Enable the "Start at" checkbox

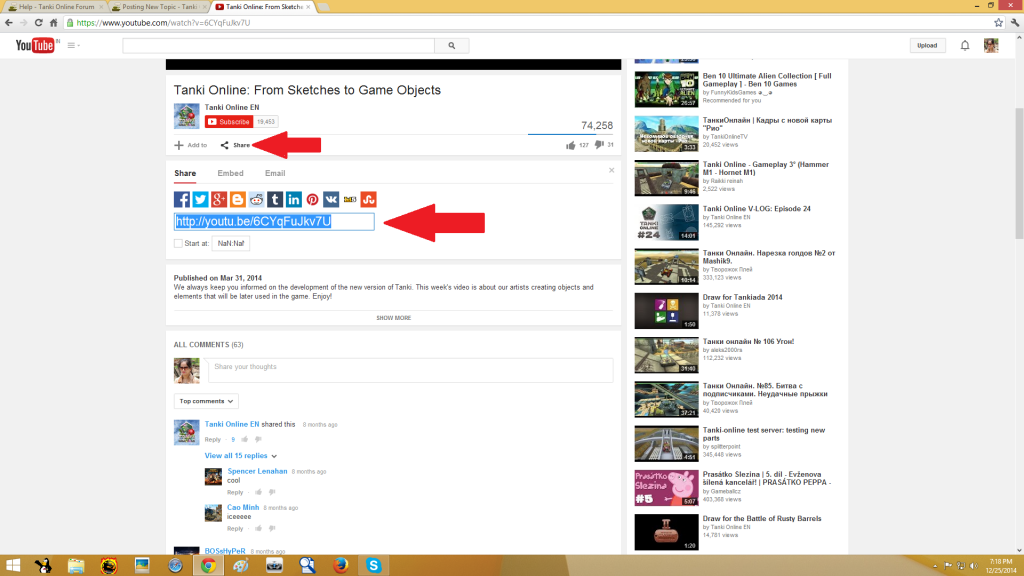tap(178, 243)
